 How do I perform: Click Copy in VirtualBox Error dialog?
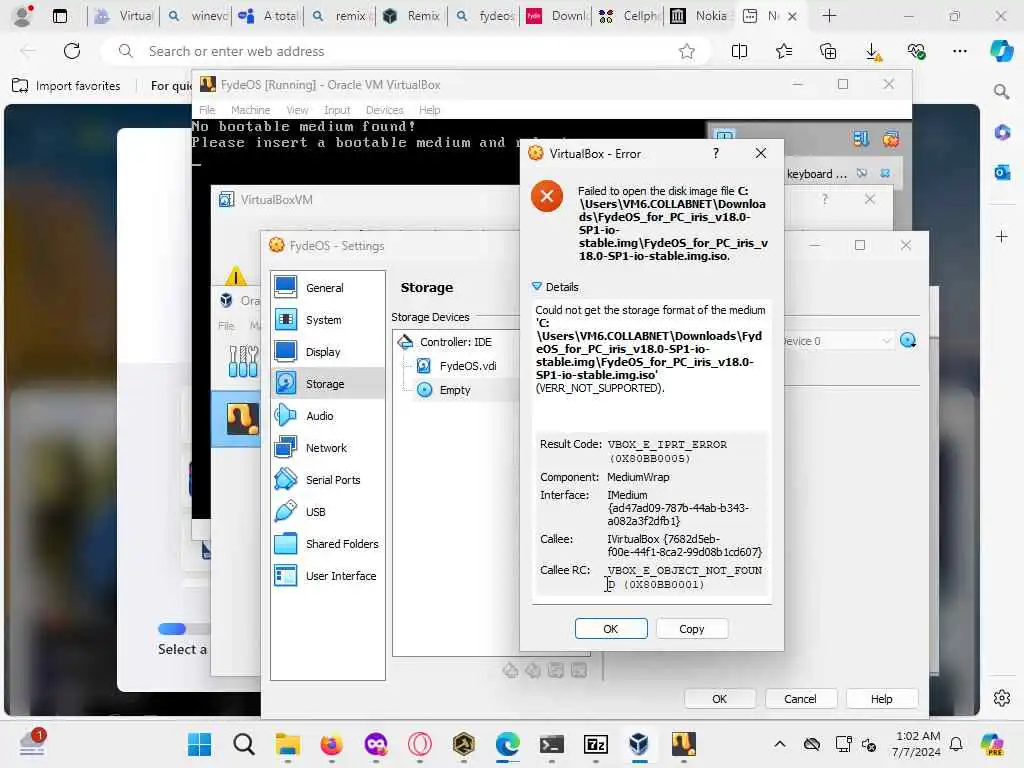pos(692,628)
